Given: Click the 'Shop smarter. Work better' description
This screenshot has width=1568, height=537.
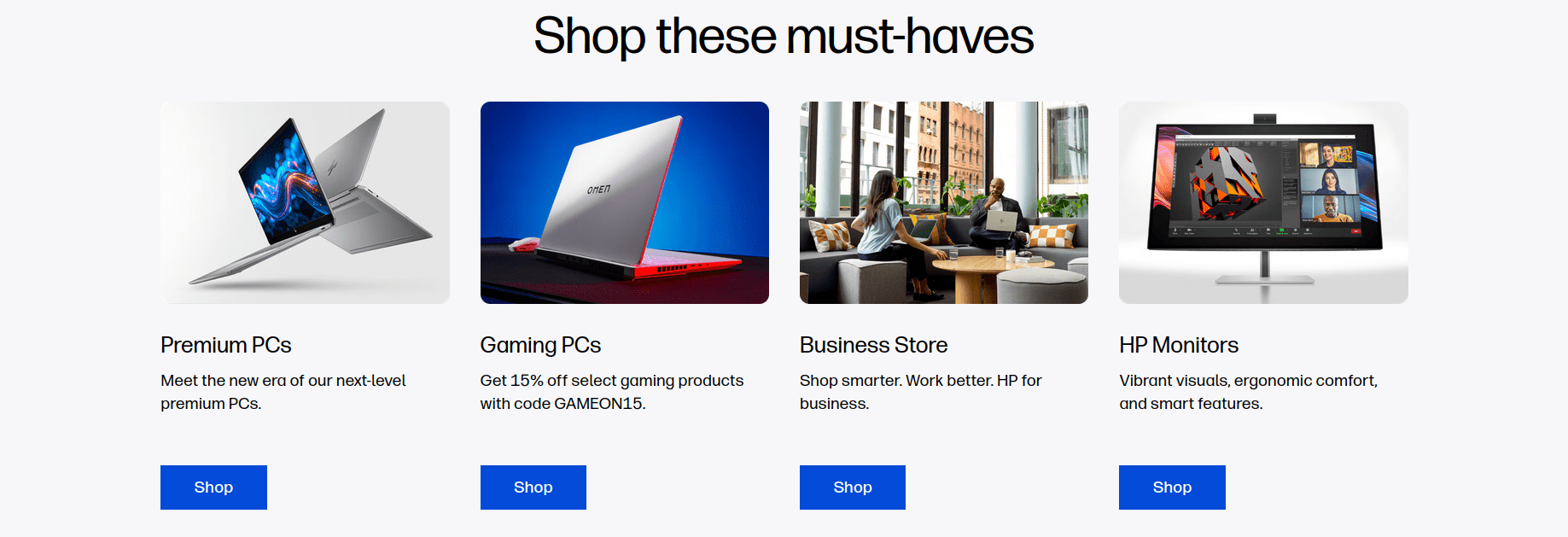Looking at the screenshot, I should click(x=921, y=392).
